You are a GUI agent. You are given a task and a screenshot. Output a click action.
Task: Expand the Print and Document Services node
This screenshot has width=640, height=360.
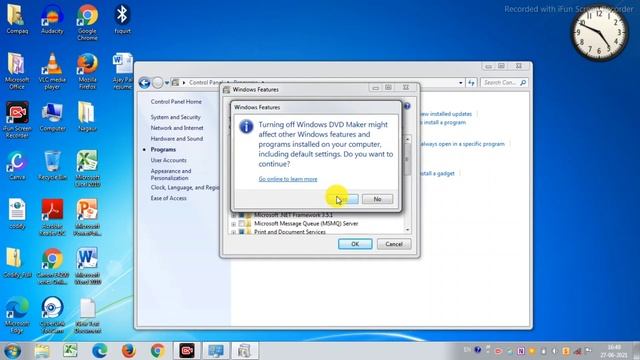pos(234,232)
